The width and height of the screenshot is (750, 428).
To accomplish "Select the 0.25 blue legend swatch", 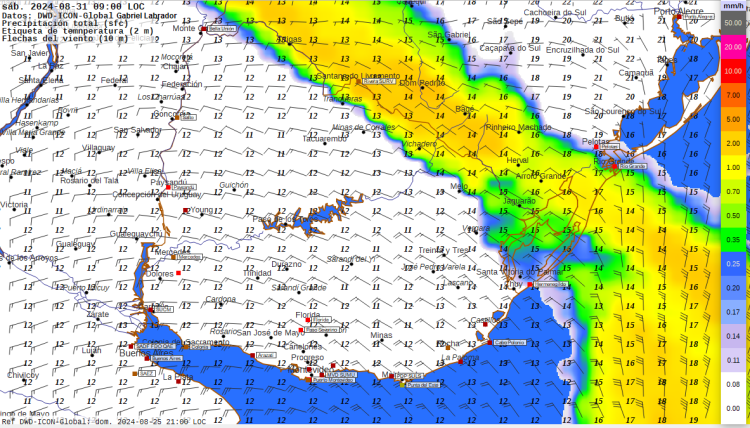I will point(732,264).
